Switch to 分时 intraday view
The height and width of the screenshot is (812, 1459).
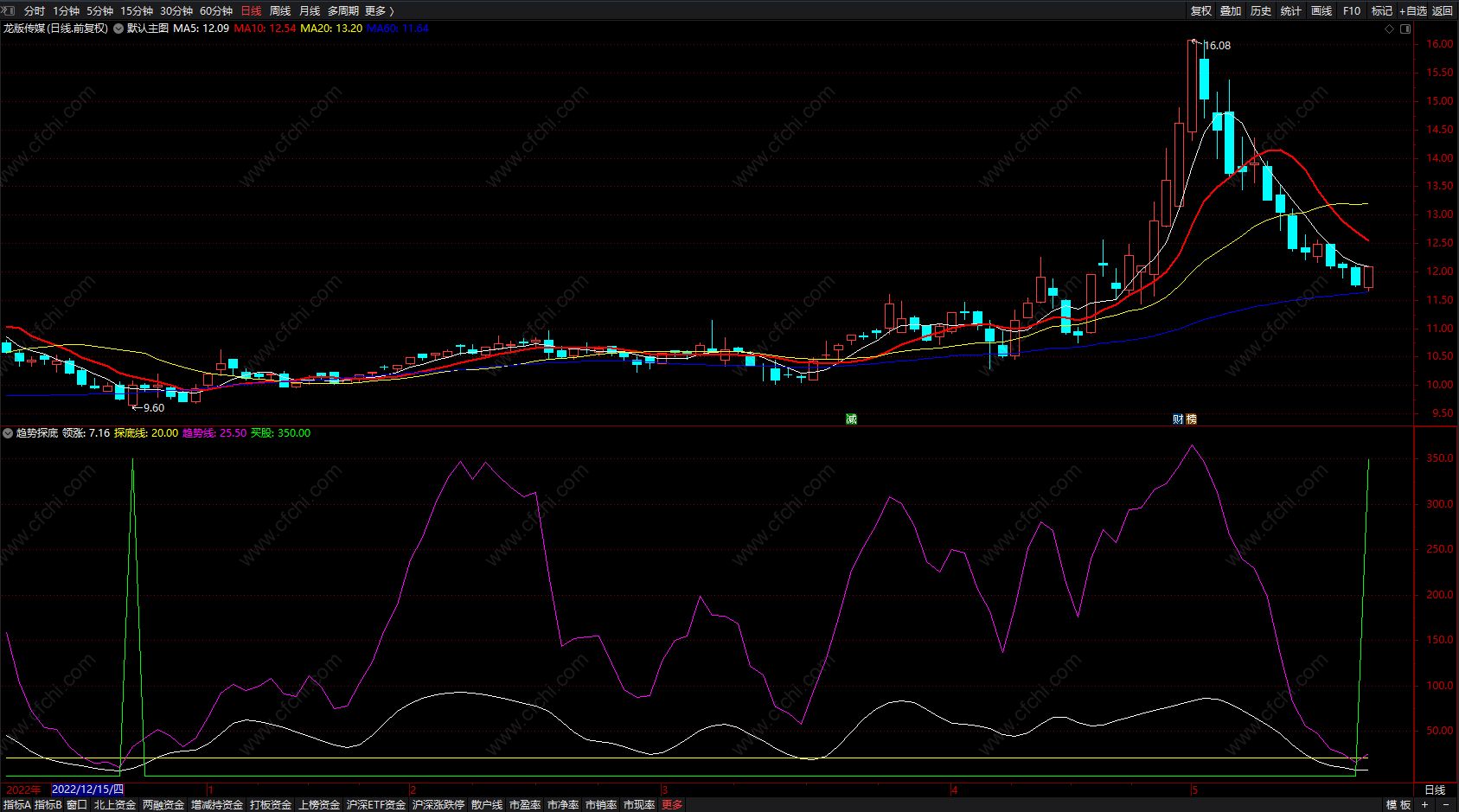pyautogui.click(x=35, y=11)
